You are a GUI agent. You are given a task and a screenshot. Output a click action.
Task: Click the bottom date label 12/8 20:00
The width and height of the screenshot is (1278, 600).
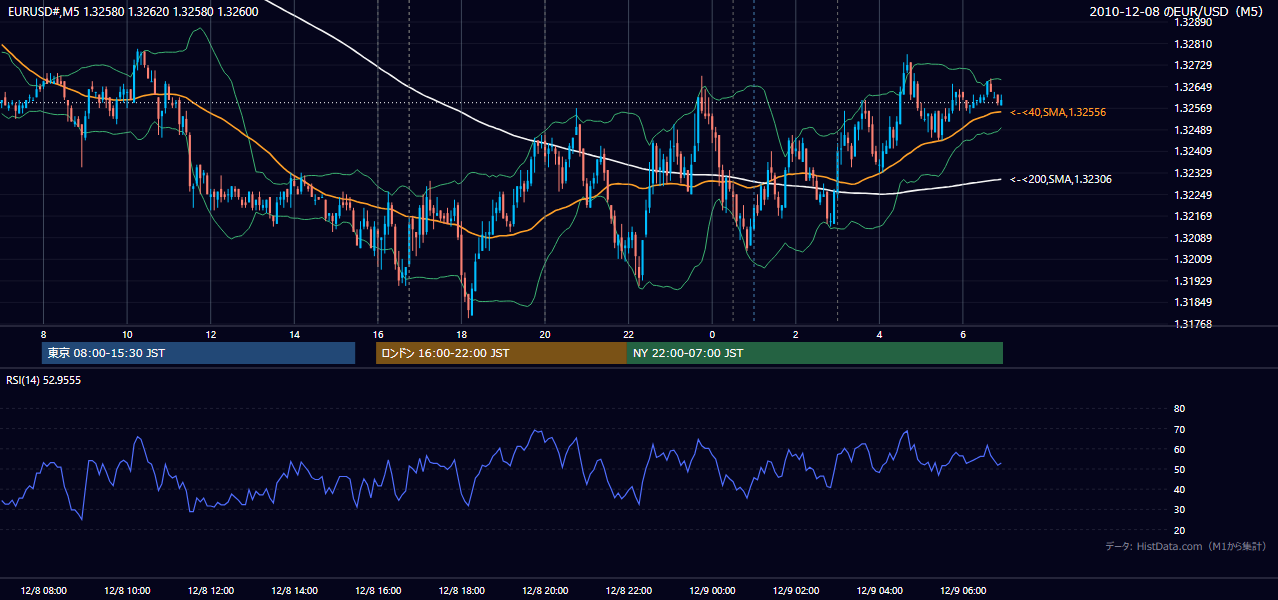545,590
